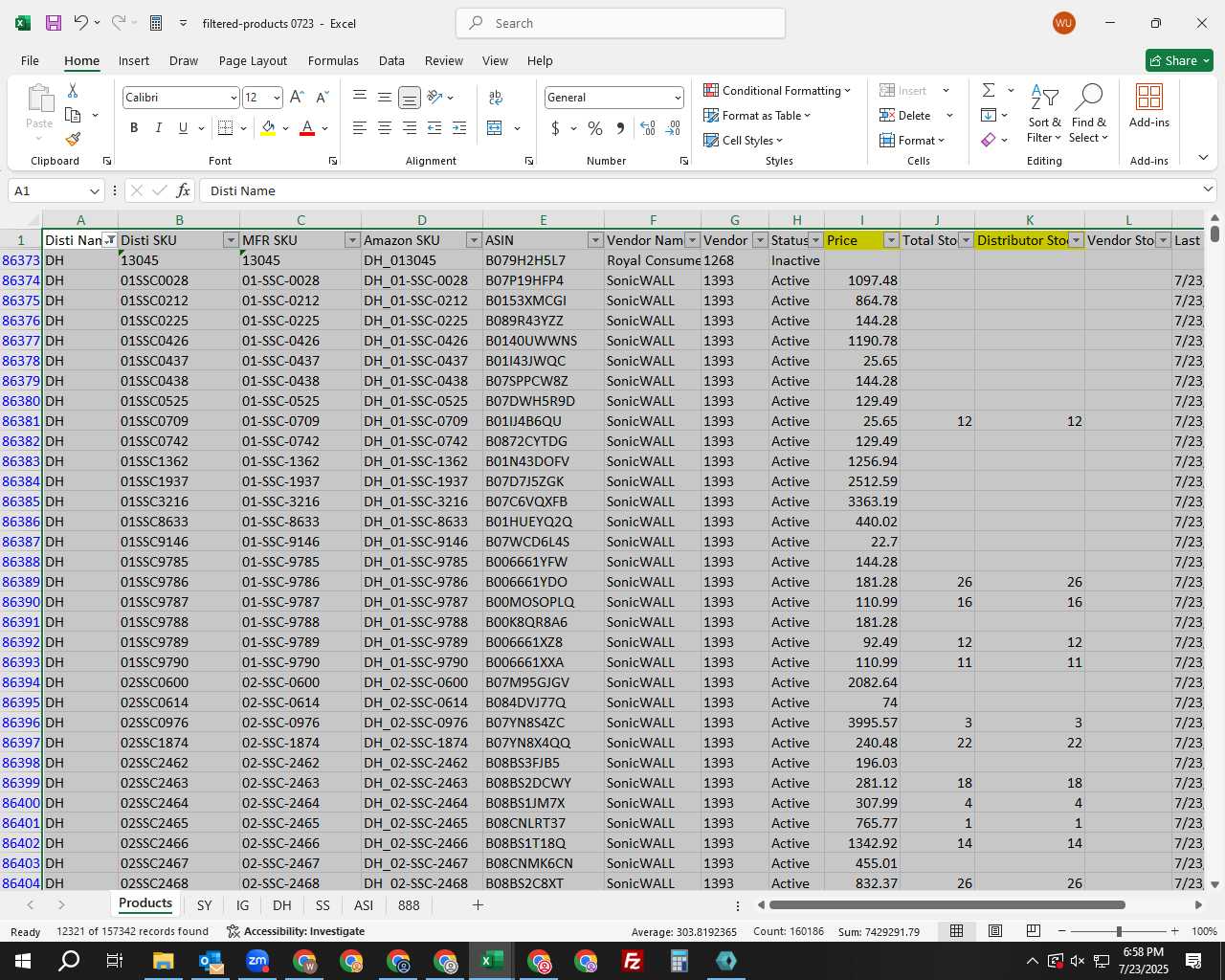Switch to Page Layout view in status bar
The width and height of the screenshot is (1225, 980).
[995, 931]
